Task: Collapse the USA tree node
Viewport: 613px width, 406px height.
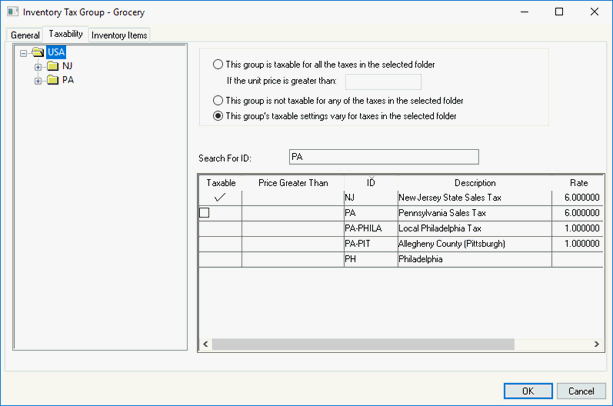Action: click(24, 52)
